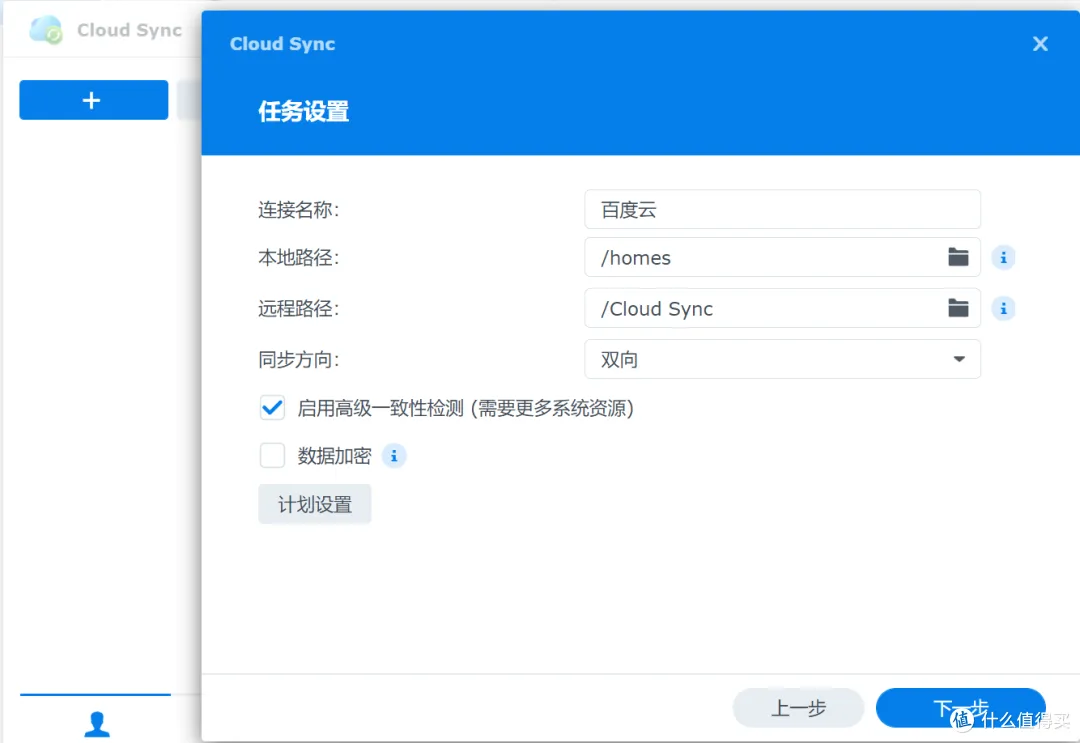Click inside the 连接名称 field showing 百度云
The image size is (1080, 743).
782,210
